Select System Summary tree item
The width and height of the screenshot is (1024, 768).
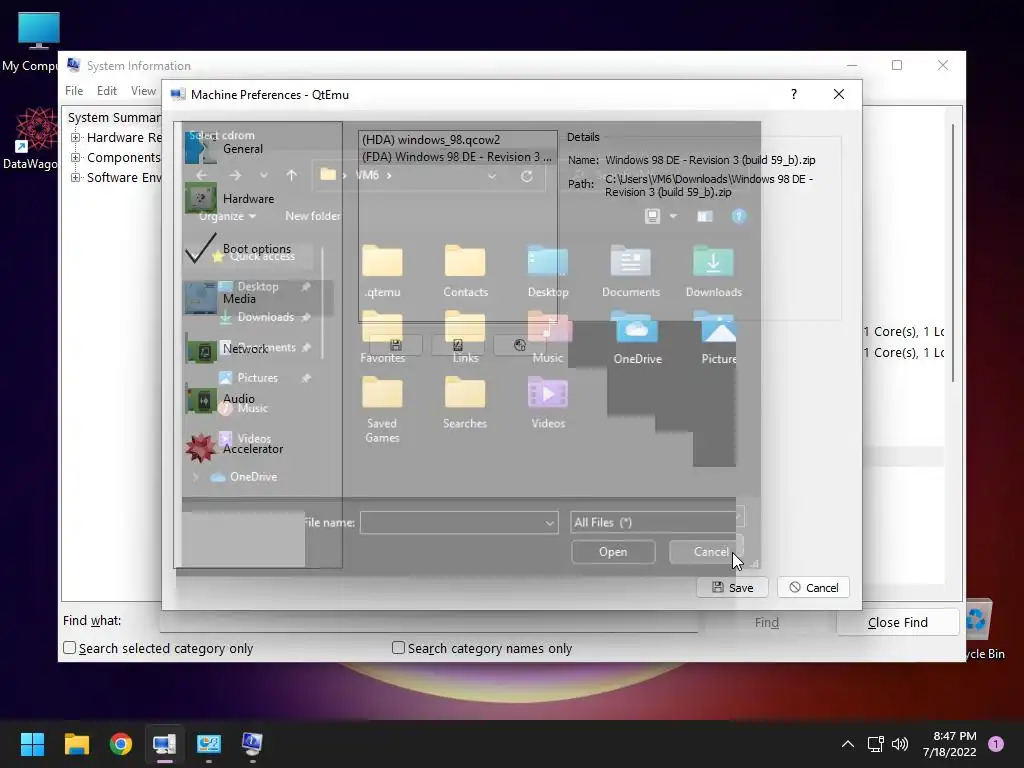click(x=114, y=118)
